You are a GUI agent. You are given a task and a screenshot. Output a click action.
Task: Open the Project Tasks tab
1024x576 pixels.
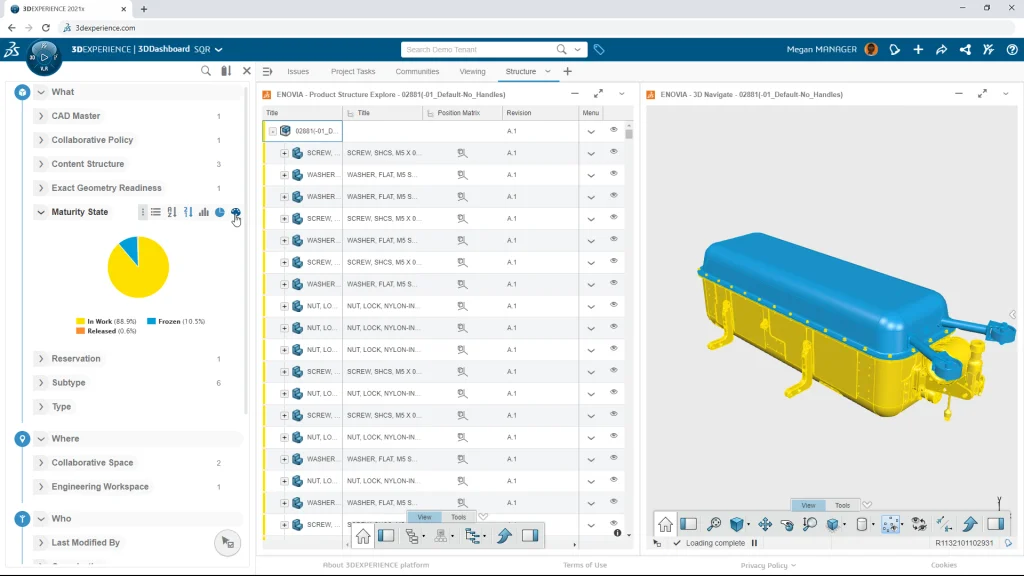[x=353, y=72]
